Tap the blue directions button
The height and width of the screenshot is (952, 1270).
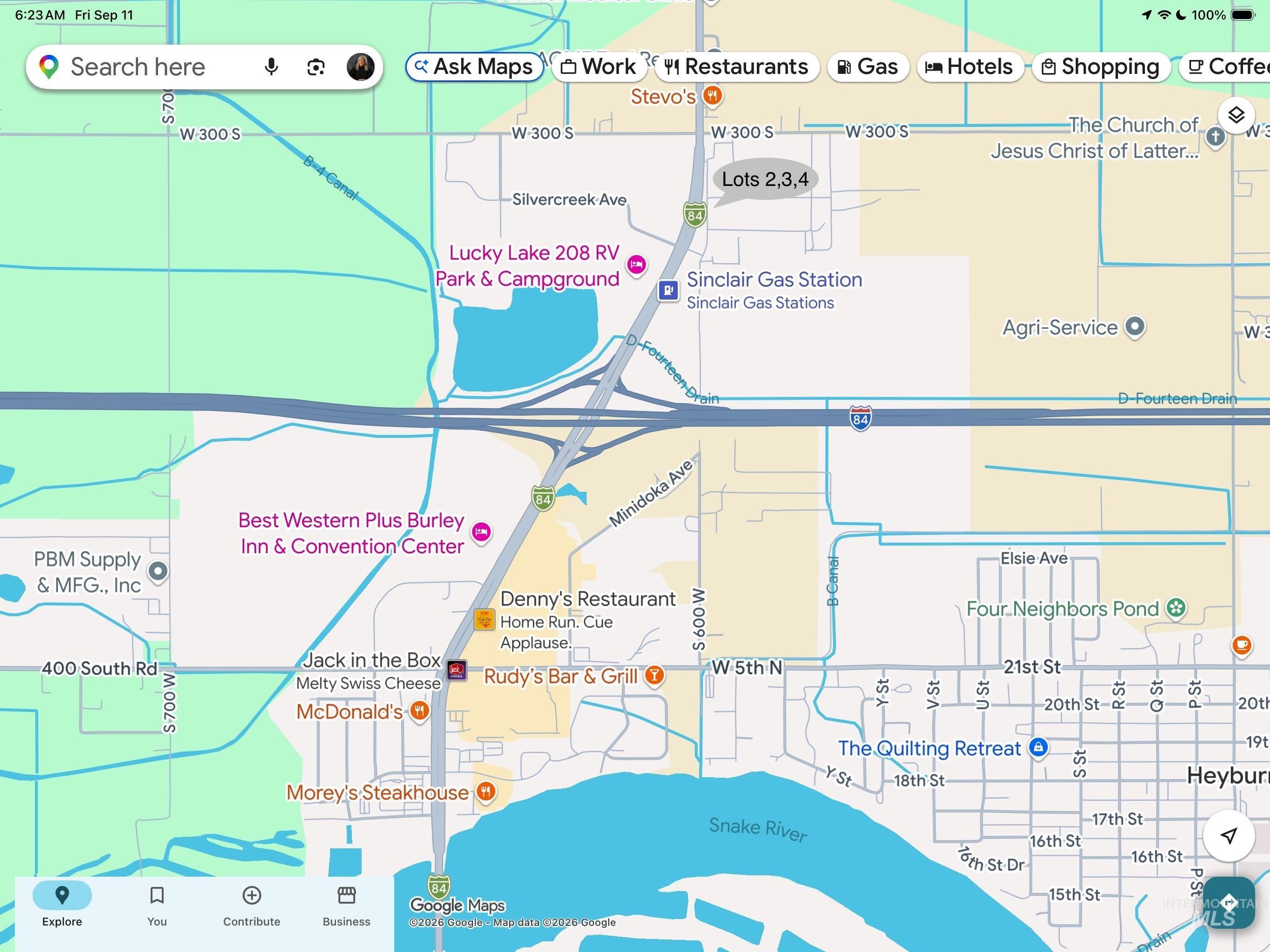pyautogui.click(x=1229, y=902)
